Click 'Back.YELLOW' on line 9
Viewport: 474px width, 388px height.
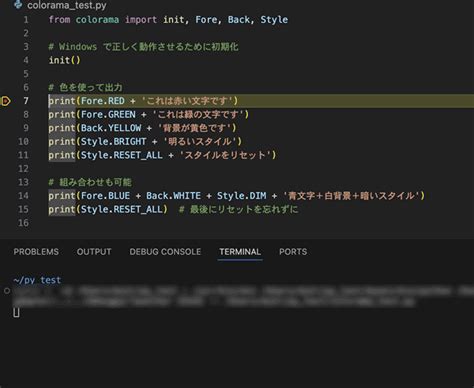click(x=111, y=128)
